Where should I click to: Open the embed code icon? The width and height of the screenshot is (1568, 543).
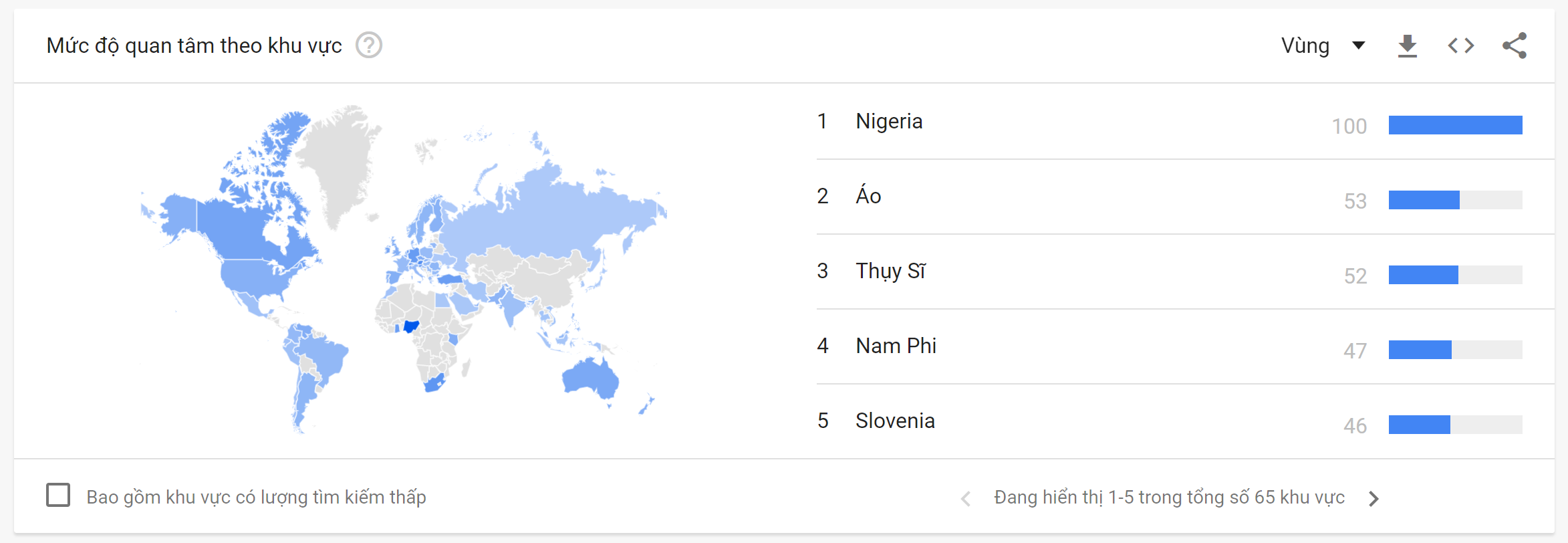pos(1460,45)
